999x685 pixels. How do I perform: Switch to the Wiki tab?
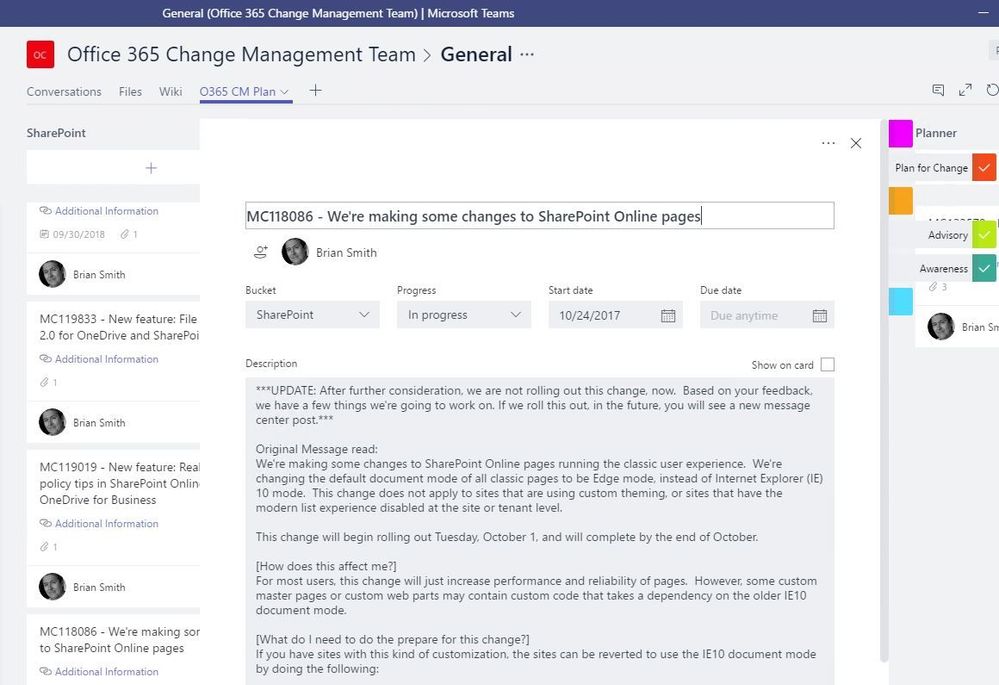click(x=170, y=91)
